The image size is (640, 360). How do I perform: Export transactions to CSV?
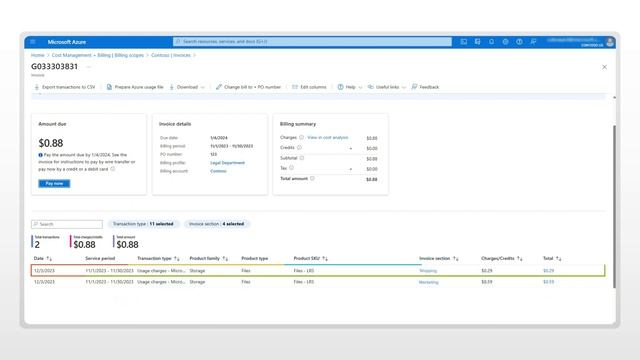tap(64, 87)
